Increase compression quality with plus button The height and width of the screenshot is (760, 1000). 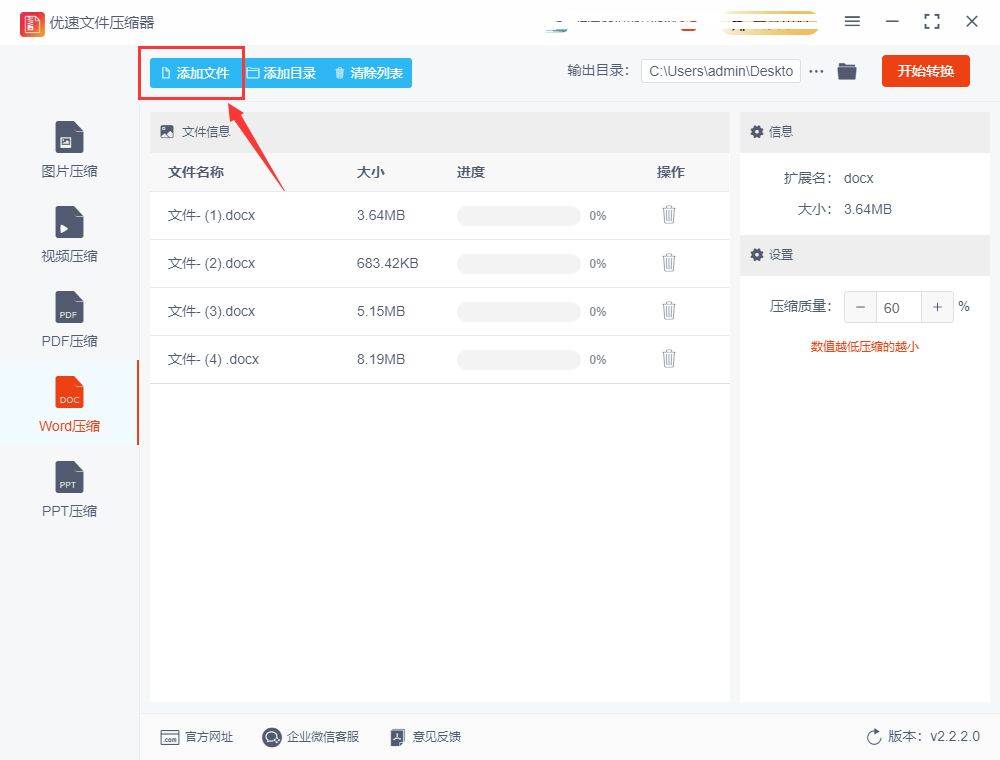[937, 307]
